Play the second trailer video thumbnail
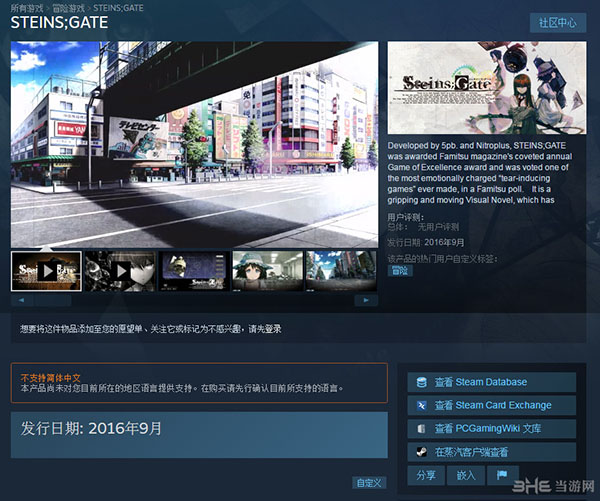Screen dimensions: 600x501 click(x=118, y=270)
